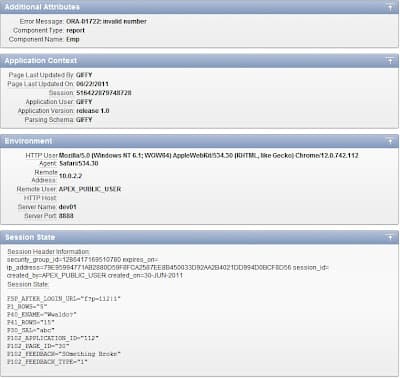Image resolution: width=400 pixels, height=378 pixels.
Task: Select the security_group_id line
Action: pos(83,260)
